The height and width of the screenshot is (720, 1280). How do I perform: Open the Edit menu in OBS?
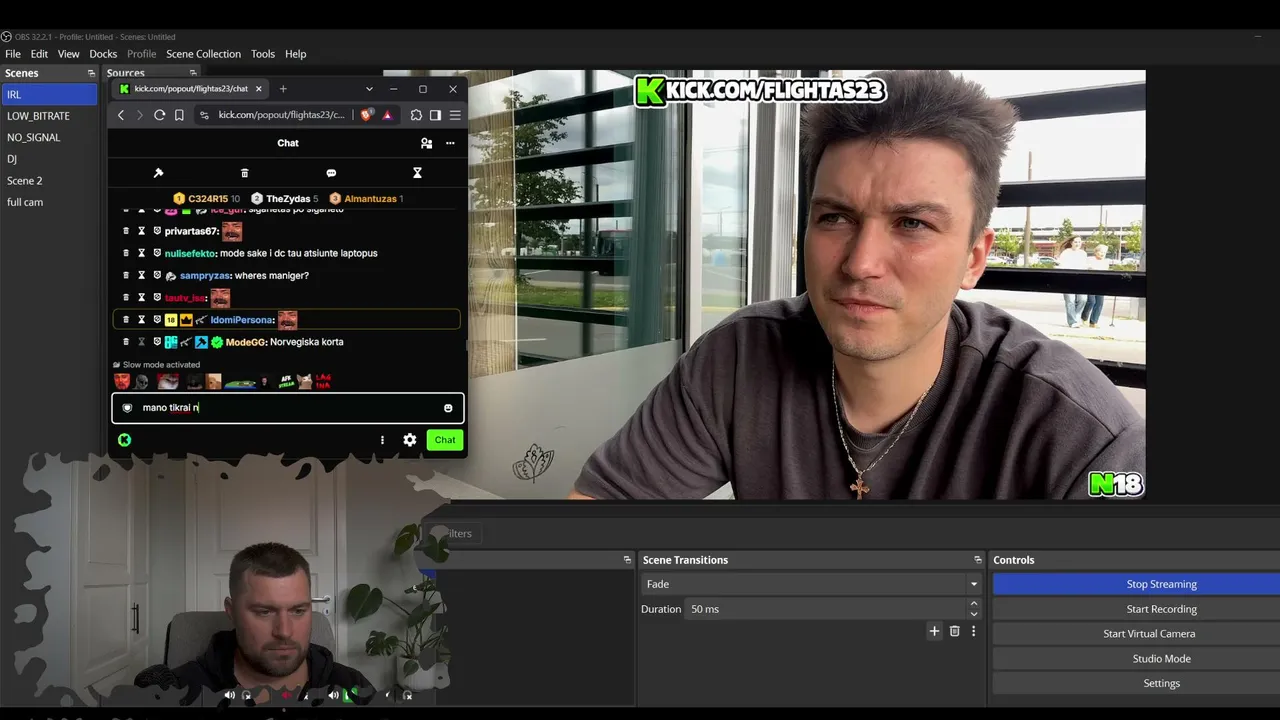39,54
